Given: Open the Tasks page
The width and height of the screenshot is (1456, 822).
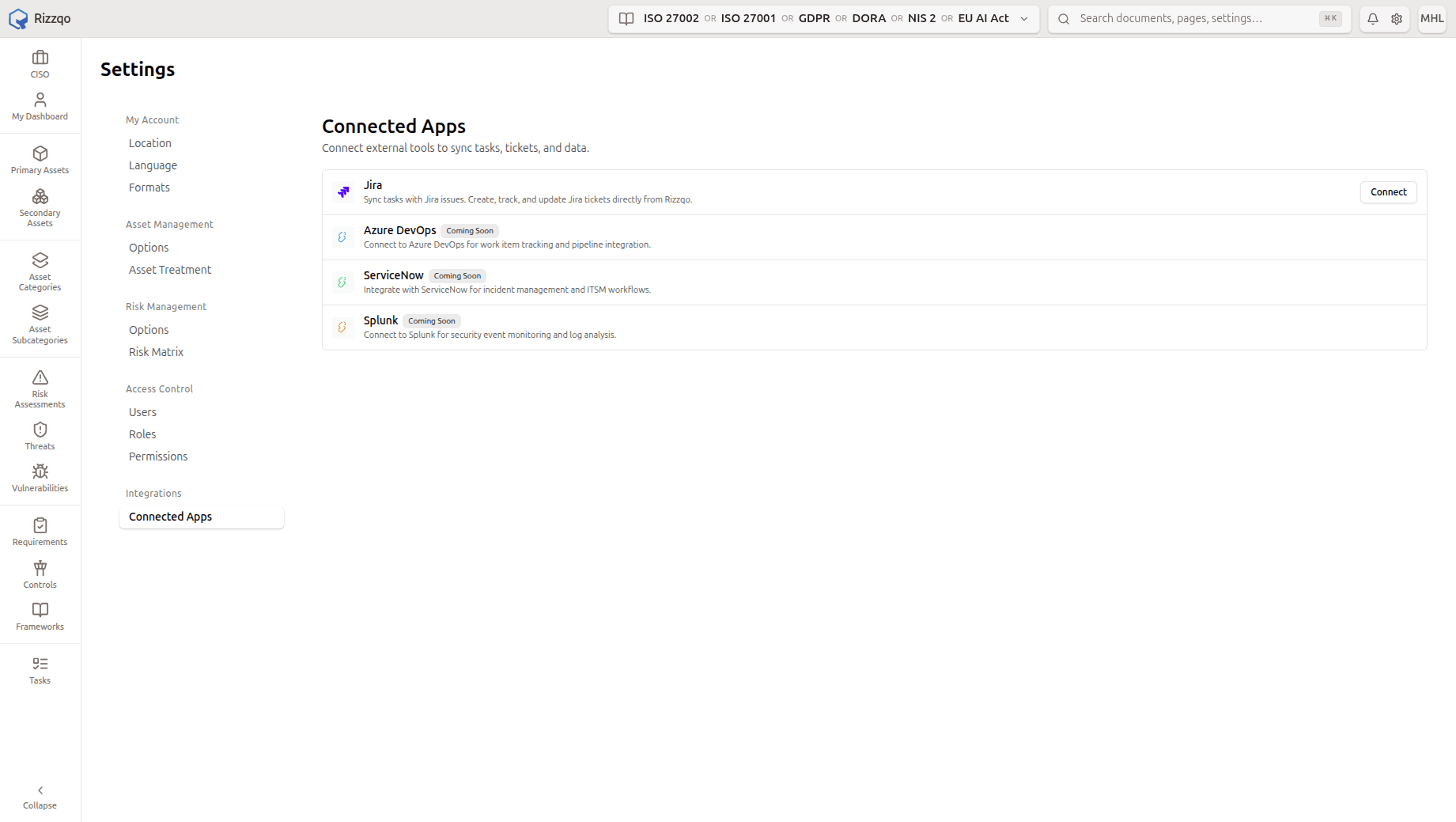Looking at the screenshot, I should coord(40,671).
